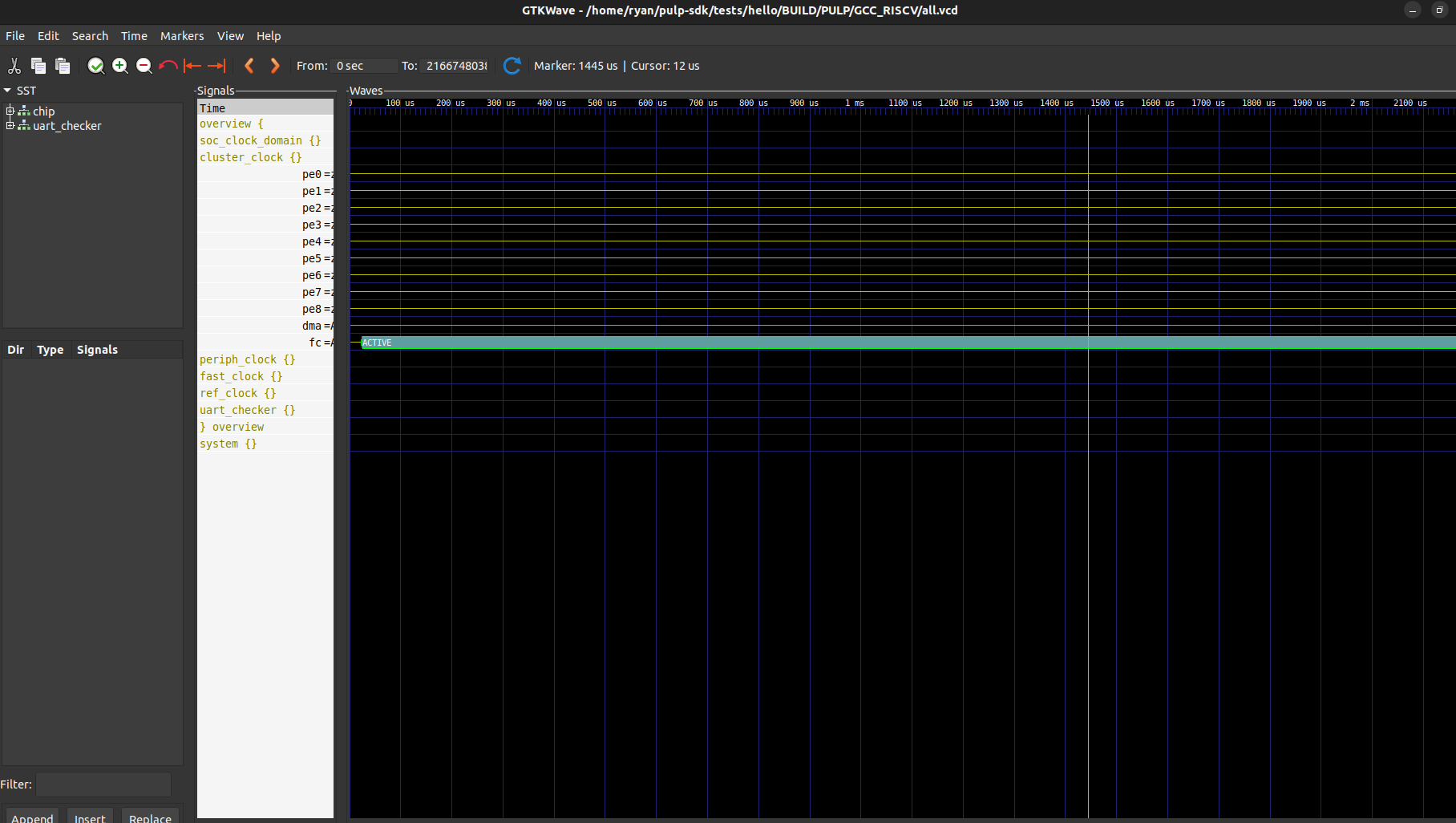Select the '} overview' closing row
The height and width of the screenshot is (823, 1456).
pos(265,427)
